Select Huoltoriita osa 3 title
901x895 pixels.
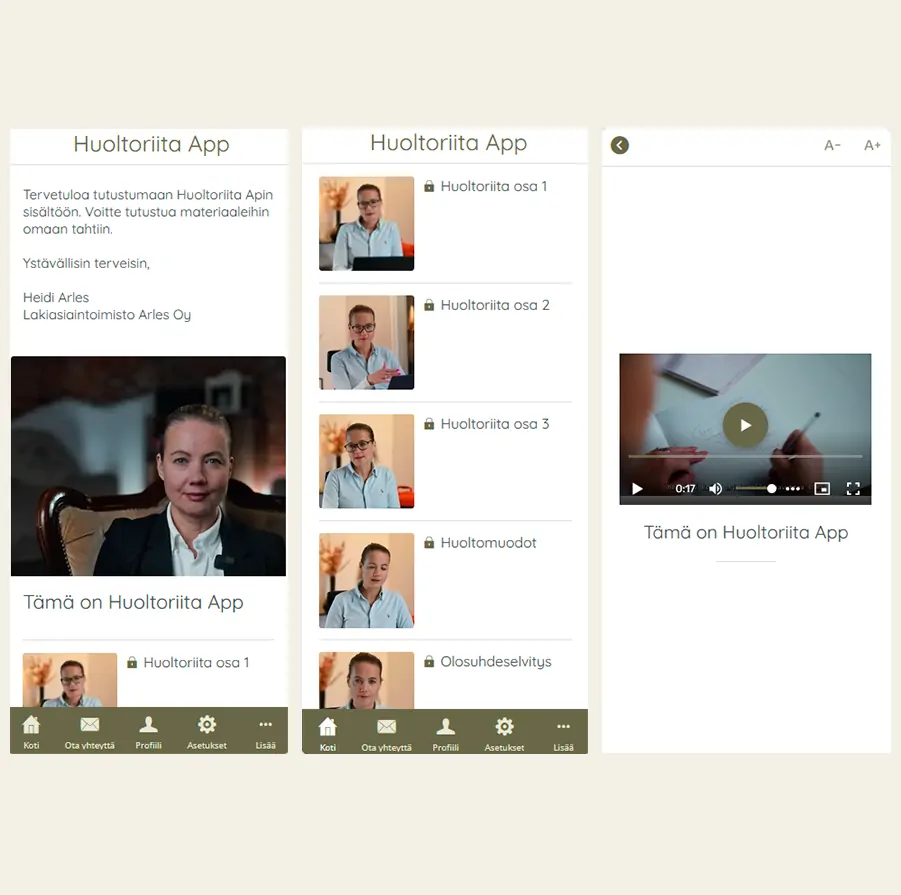click(495, 424)
